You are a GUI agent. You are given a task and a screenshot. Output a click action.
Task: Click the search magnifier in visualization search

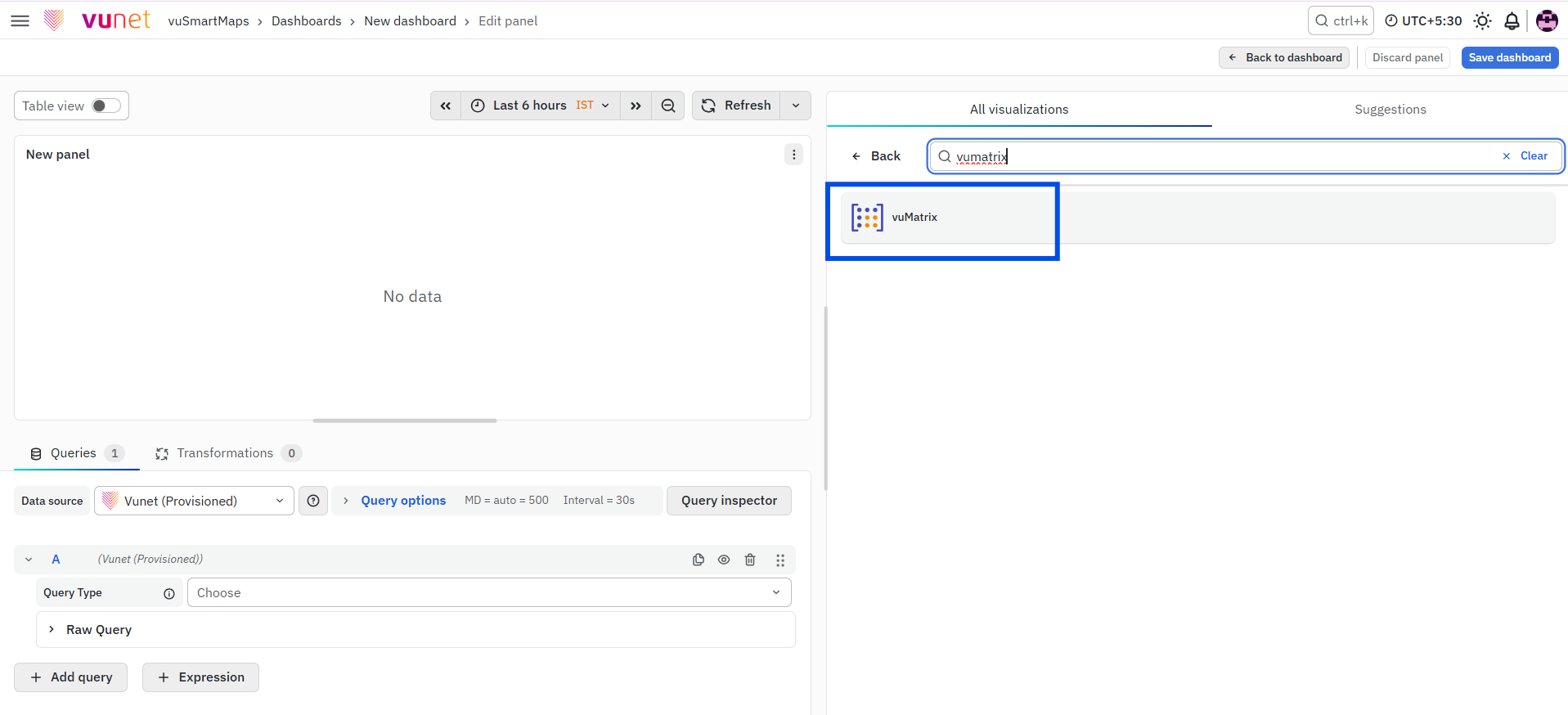point(945,156)
